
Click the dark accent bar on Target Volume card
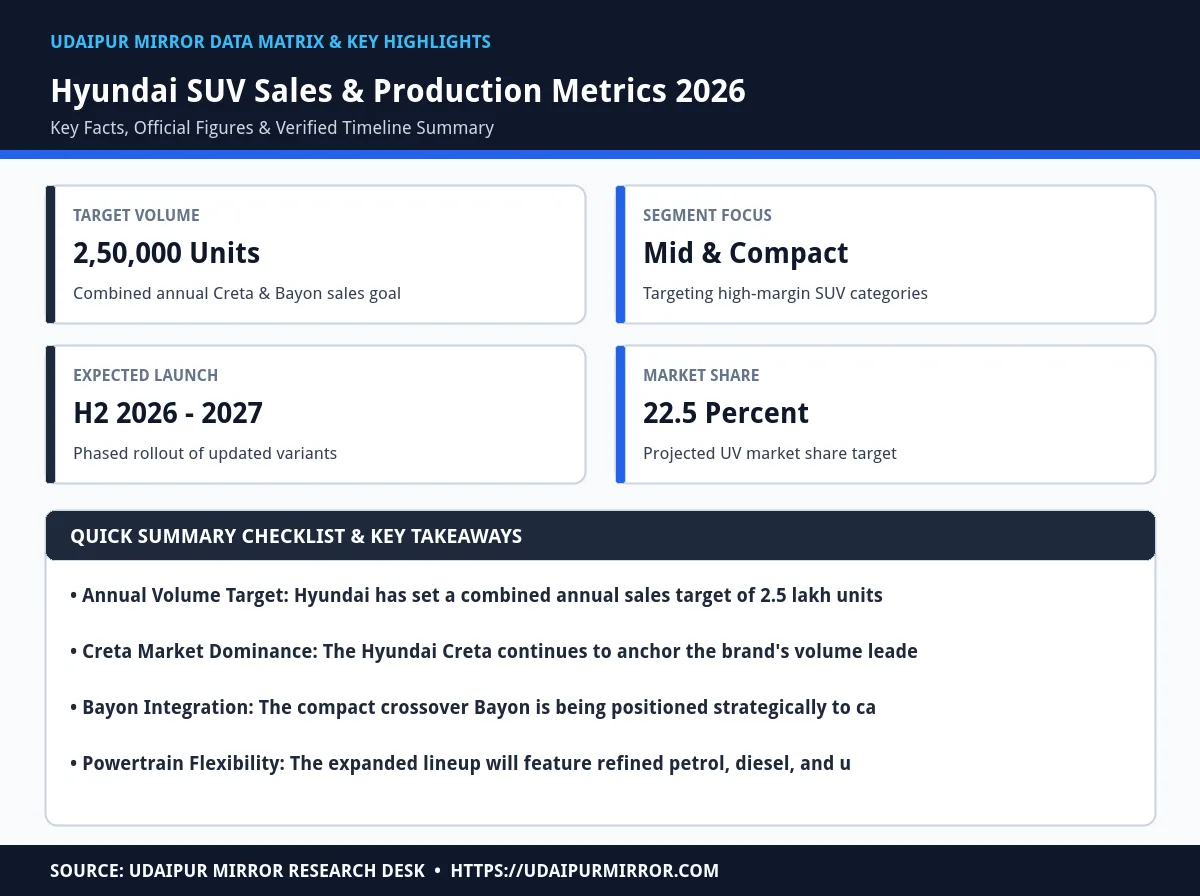tap(50, 254)
